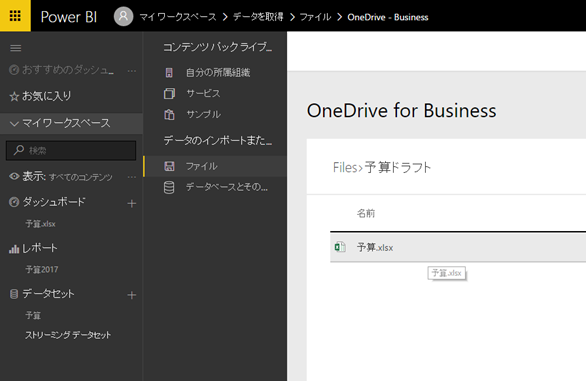Click the Power BI logo text
Viewport: 586px width, 381px height.
click(x=69, y=17)
